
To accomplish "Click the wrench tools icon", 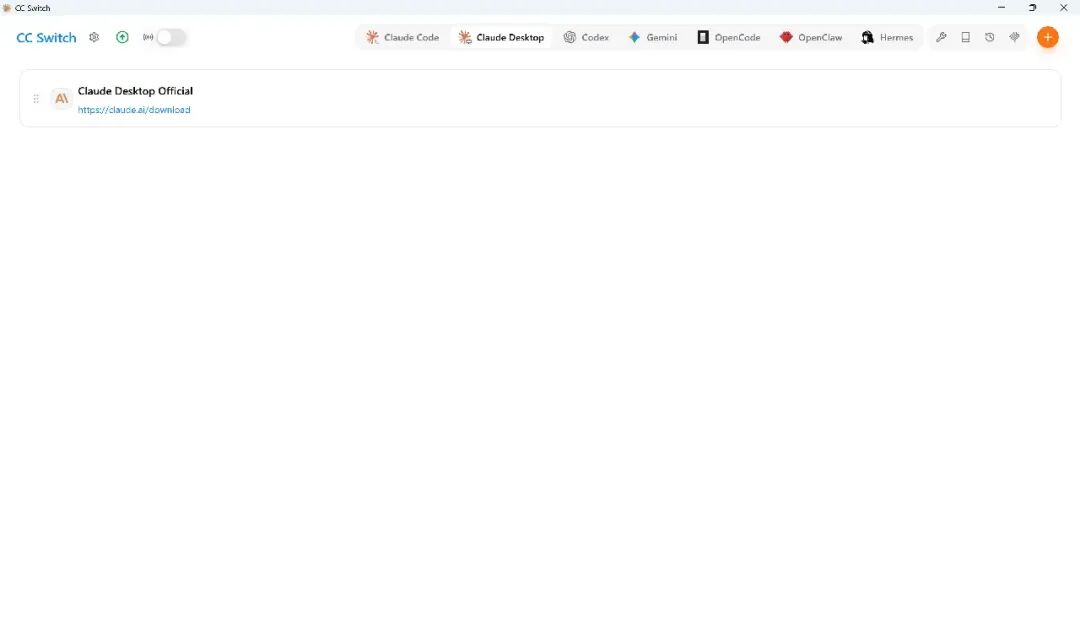I will 941,37.
